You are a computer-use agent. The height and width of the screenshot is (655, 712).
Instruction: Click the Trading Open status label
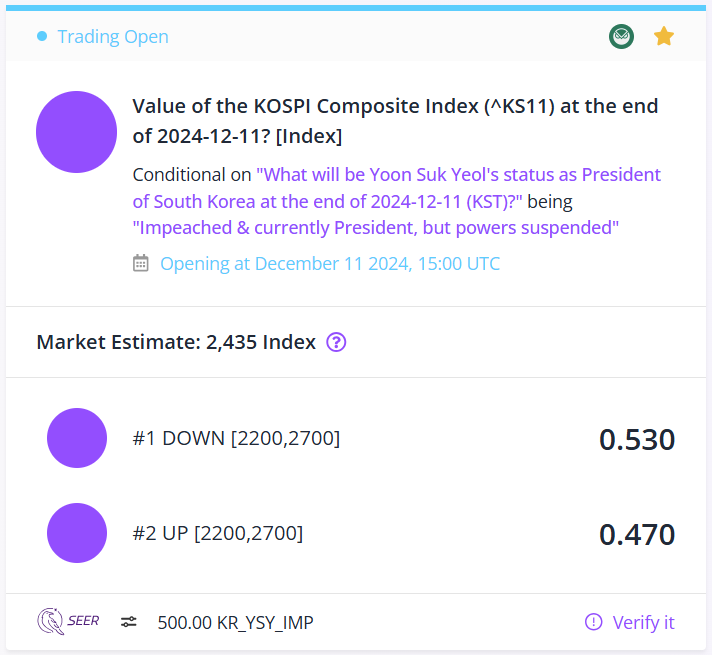[x=113, y=36]
